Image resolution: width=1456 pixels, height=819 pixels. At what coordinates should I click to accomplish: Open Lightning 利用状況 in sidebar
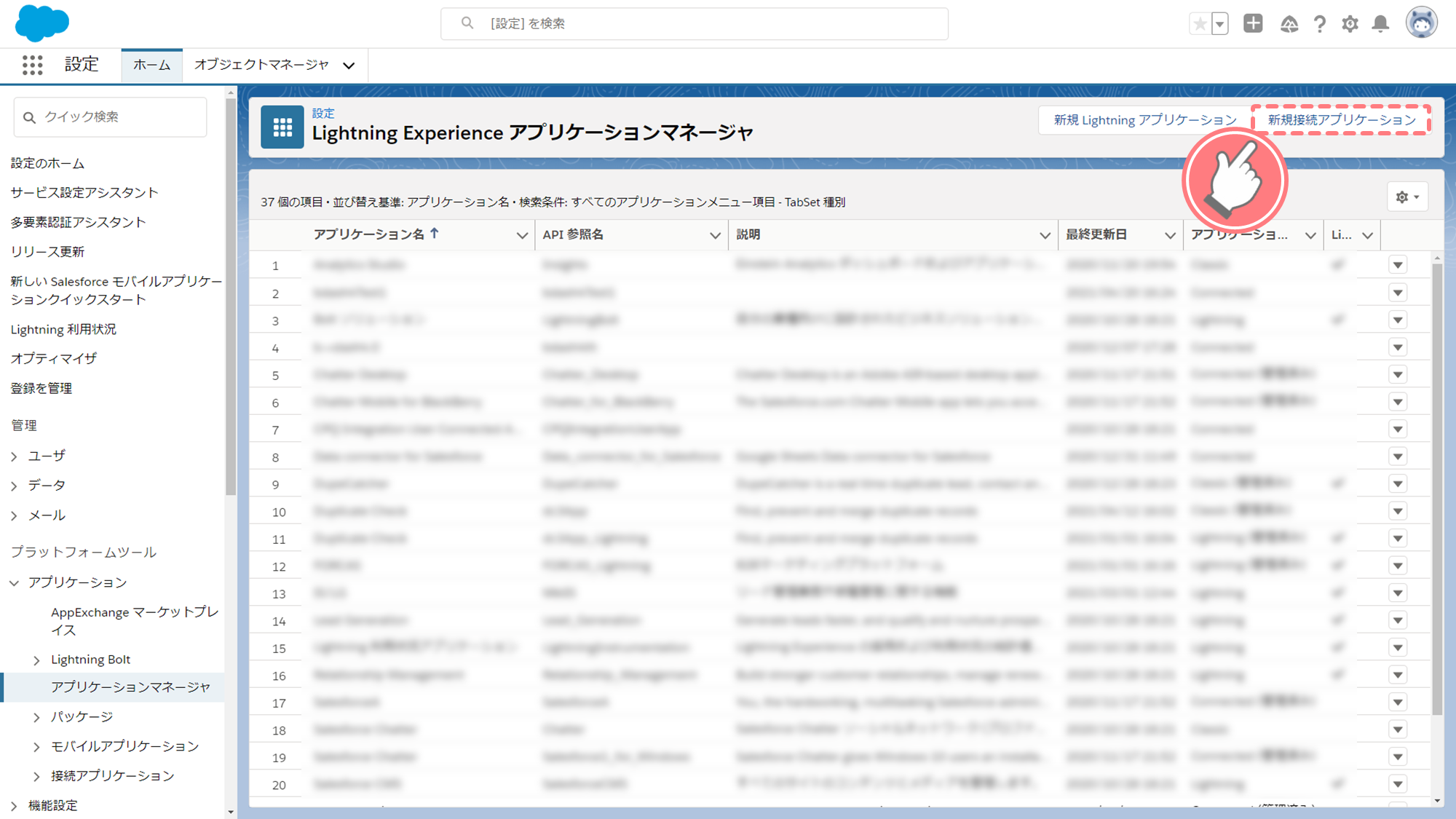click(x=63, y=329)
